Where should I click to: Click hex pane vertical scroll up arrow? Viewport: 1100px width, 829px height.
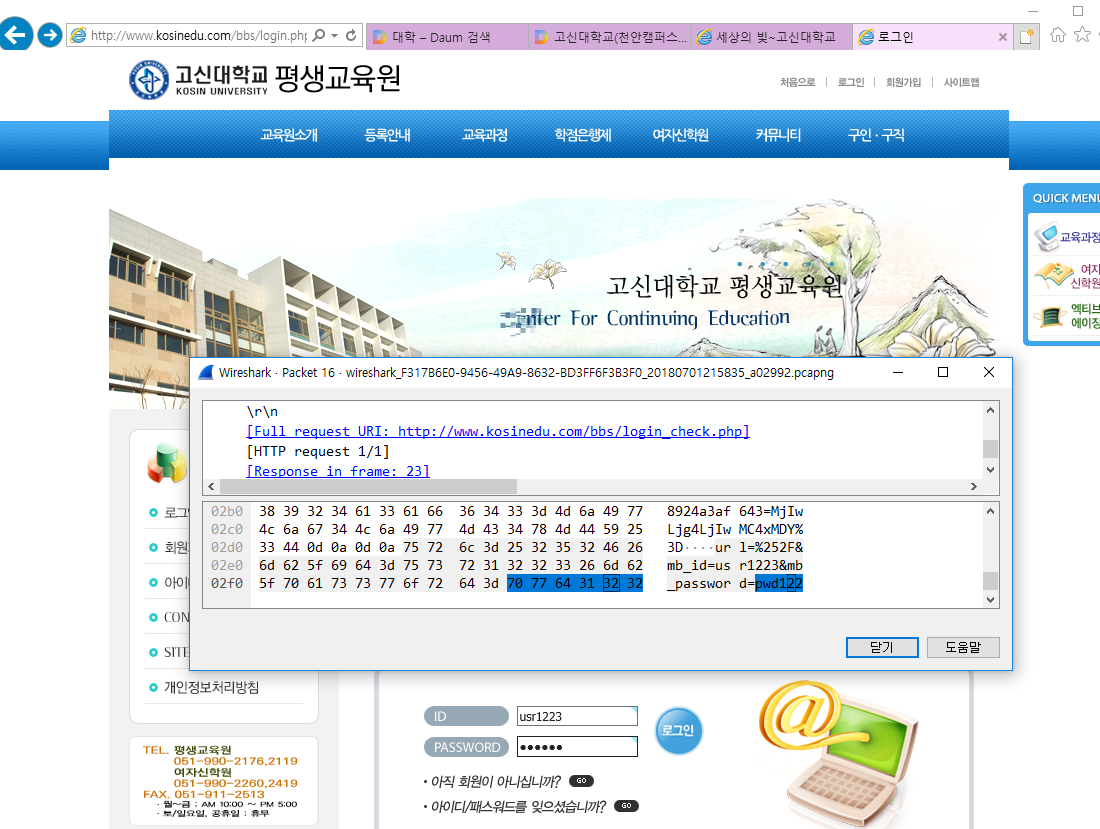tap(991, 511)
